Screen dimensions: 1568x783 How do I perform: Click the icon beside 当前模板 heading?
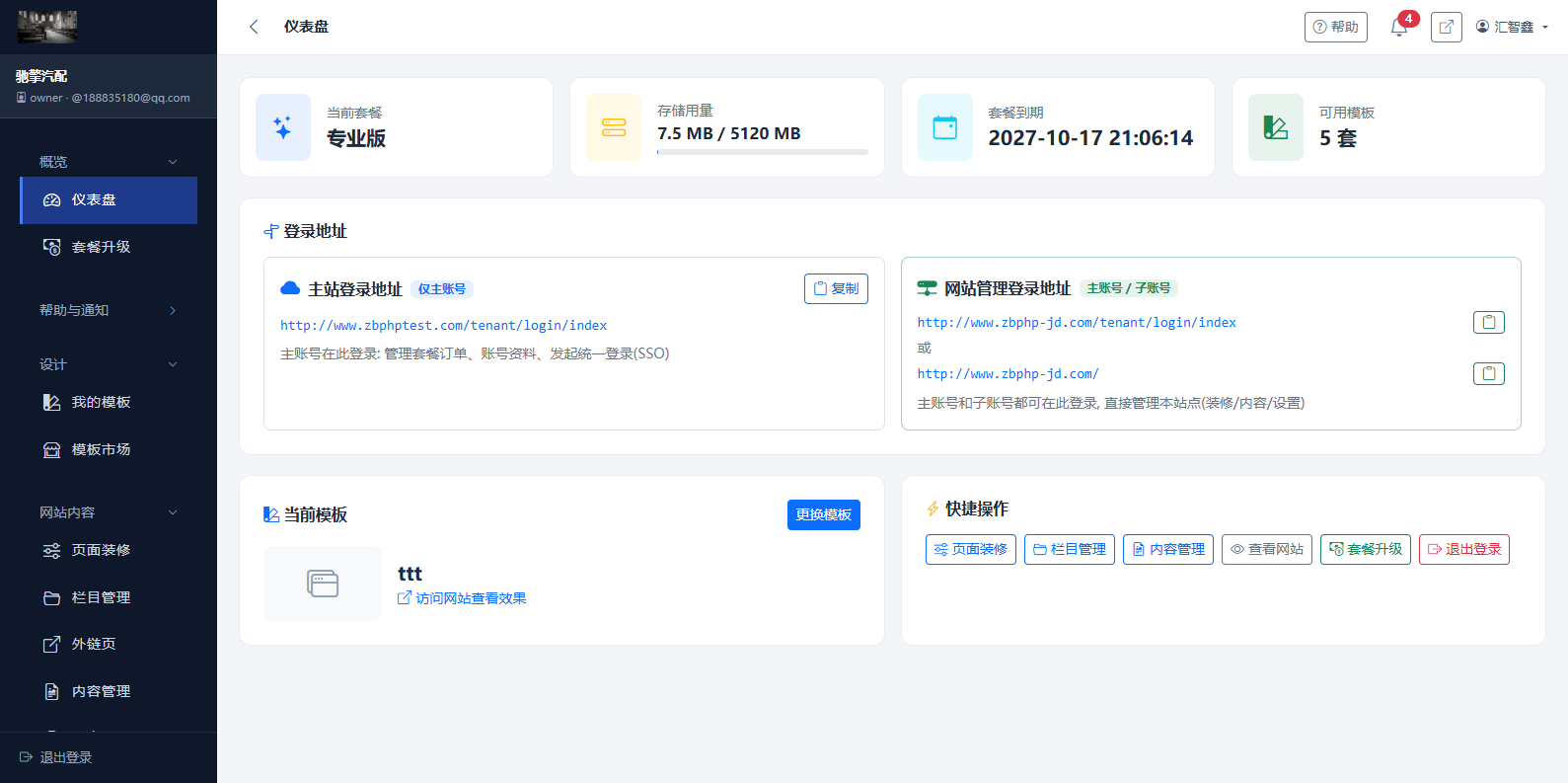point(271,514)
